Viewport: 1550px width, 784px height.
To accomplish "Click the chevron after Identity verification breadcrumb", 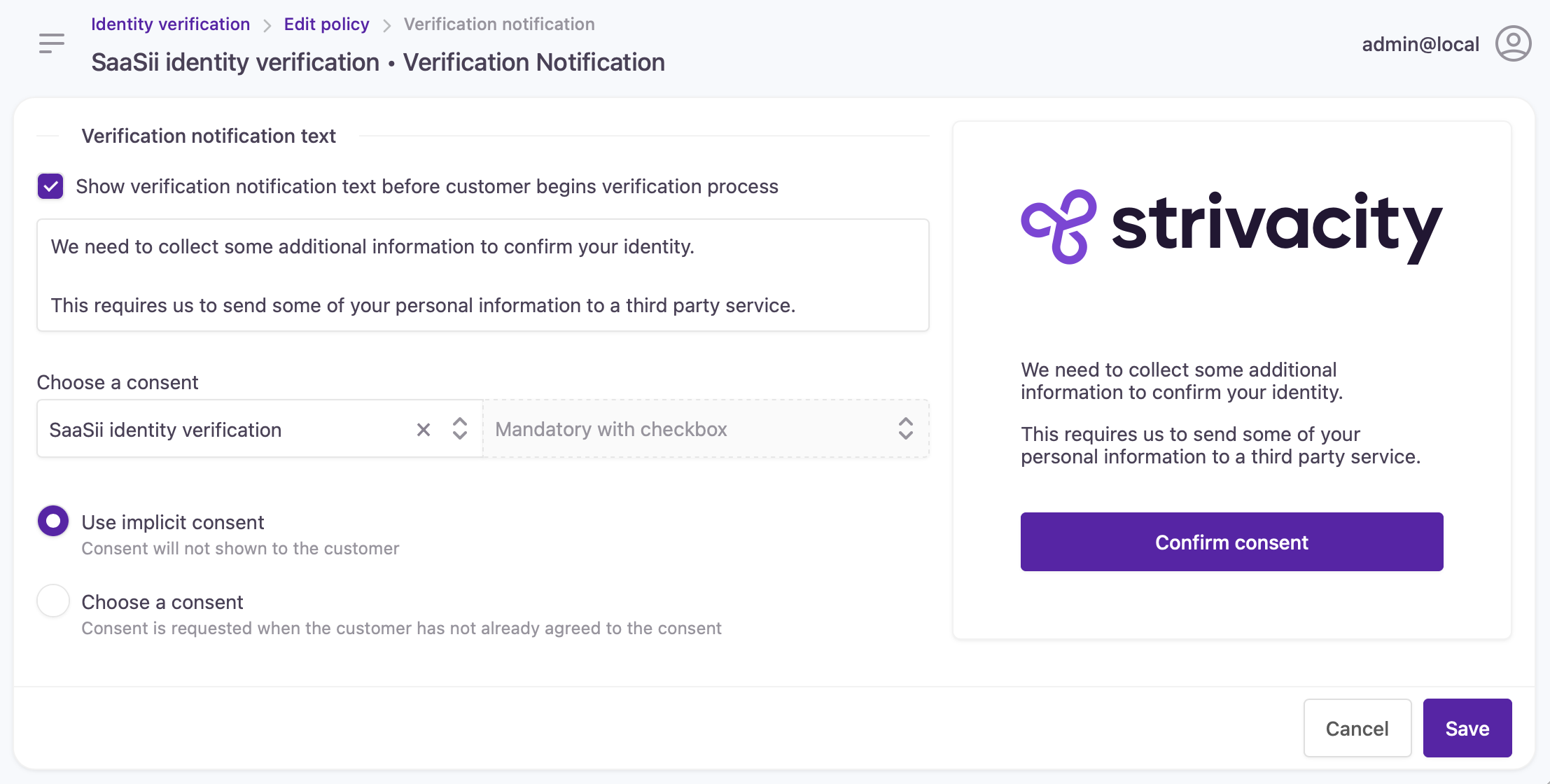I will (x=267, y=26).
